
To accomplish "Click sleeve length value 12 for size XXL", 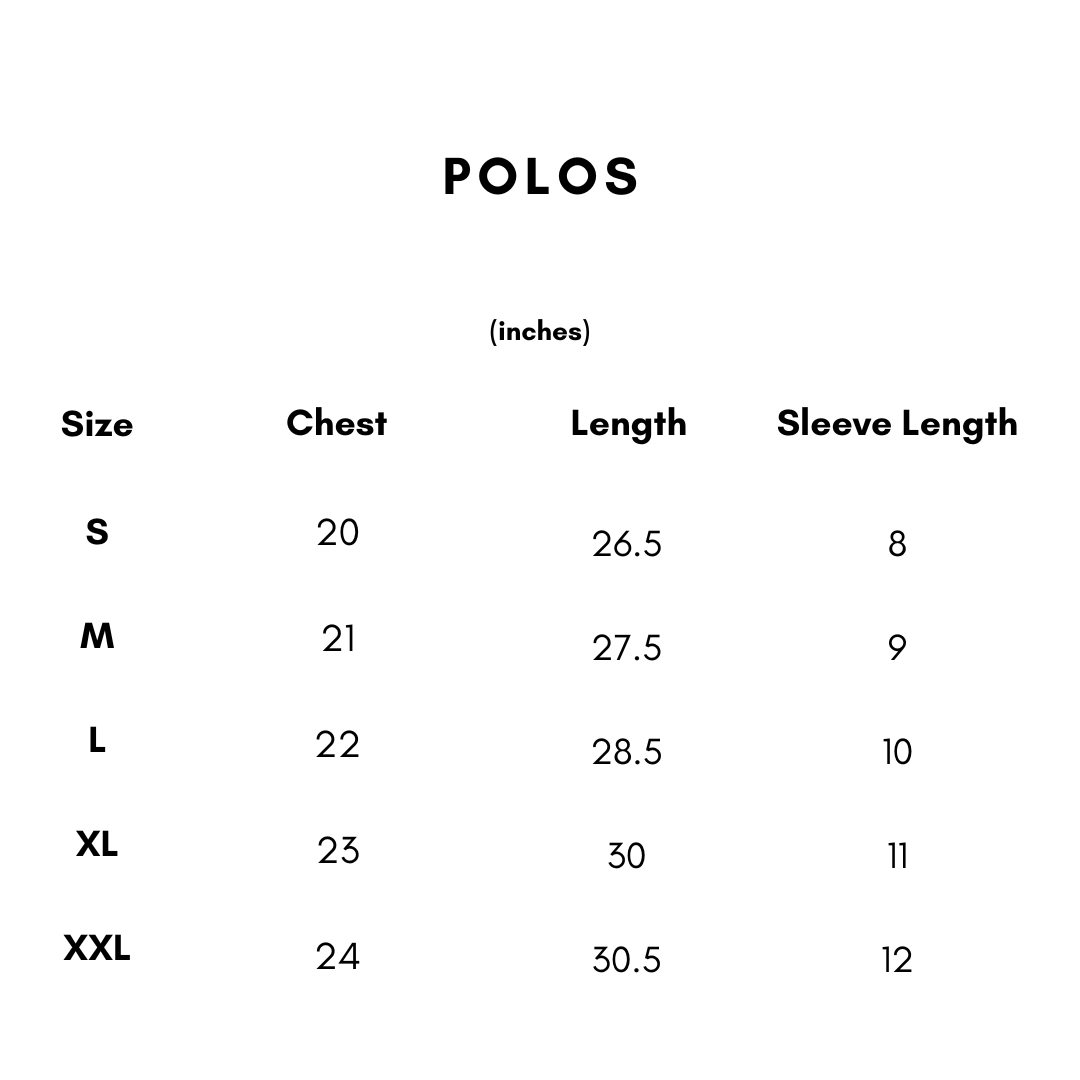I will 897,960.
